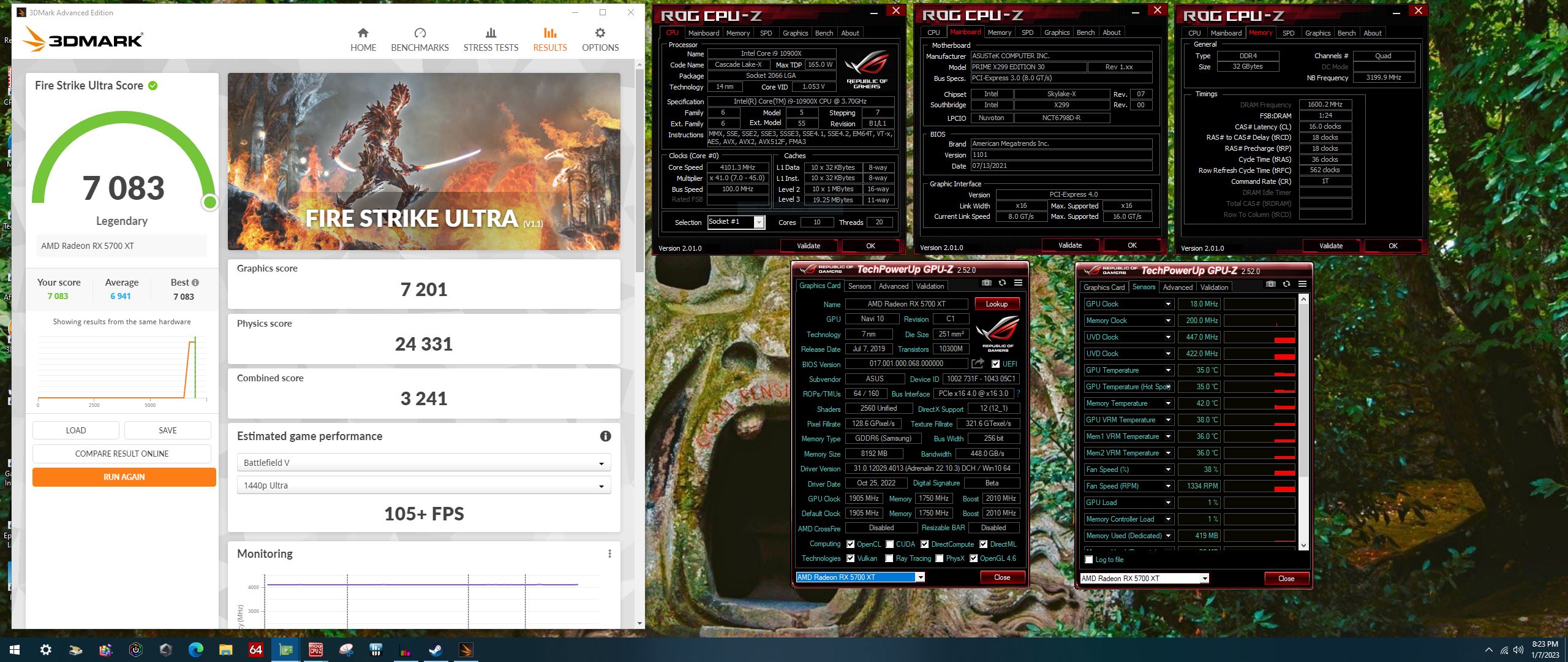Screen dimensions: 1568x662
Task: Open BENCHMARKS section in 3DMark
Action: 420,40
